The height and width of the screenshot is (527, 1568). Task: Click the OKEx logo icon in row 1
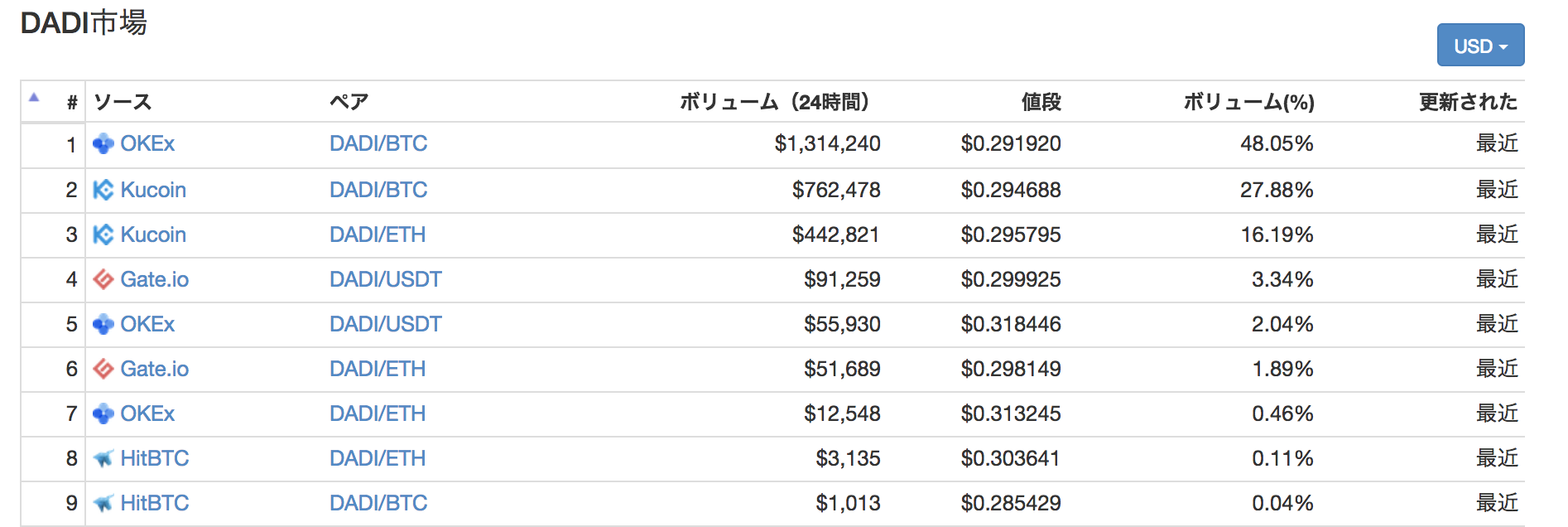[103, 144]
